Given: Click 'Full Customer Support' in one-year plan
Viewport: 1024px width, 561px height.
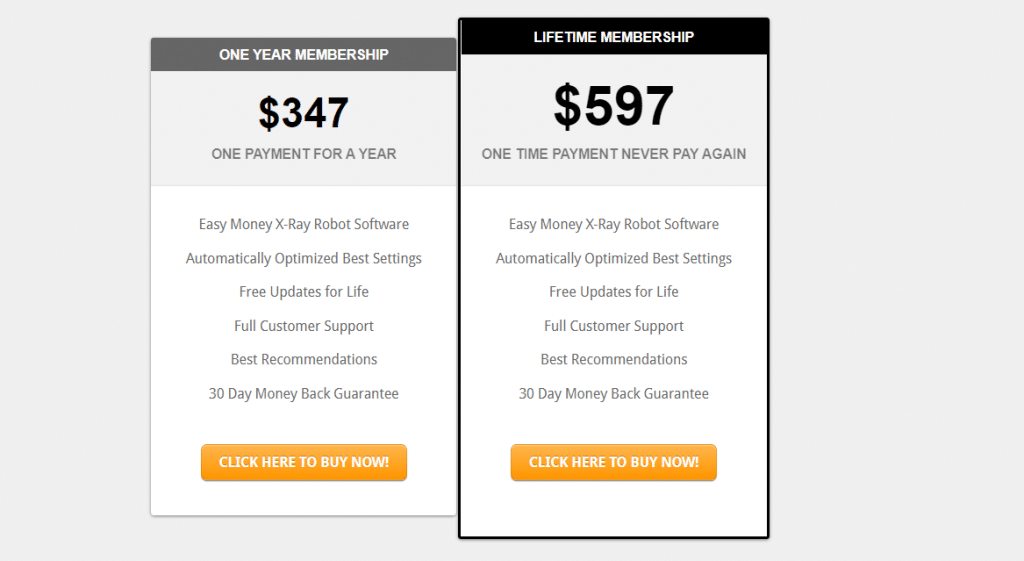Looking at the screenshot, I should tap(303, 326).
